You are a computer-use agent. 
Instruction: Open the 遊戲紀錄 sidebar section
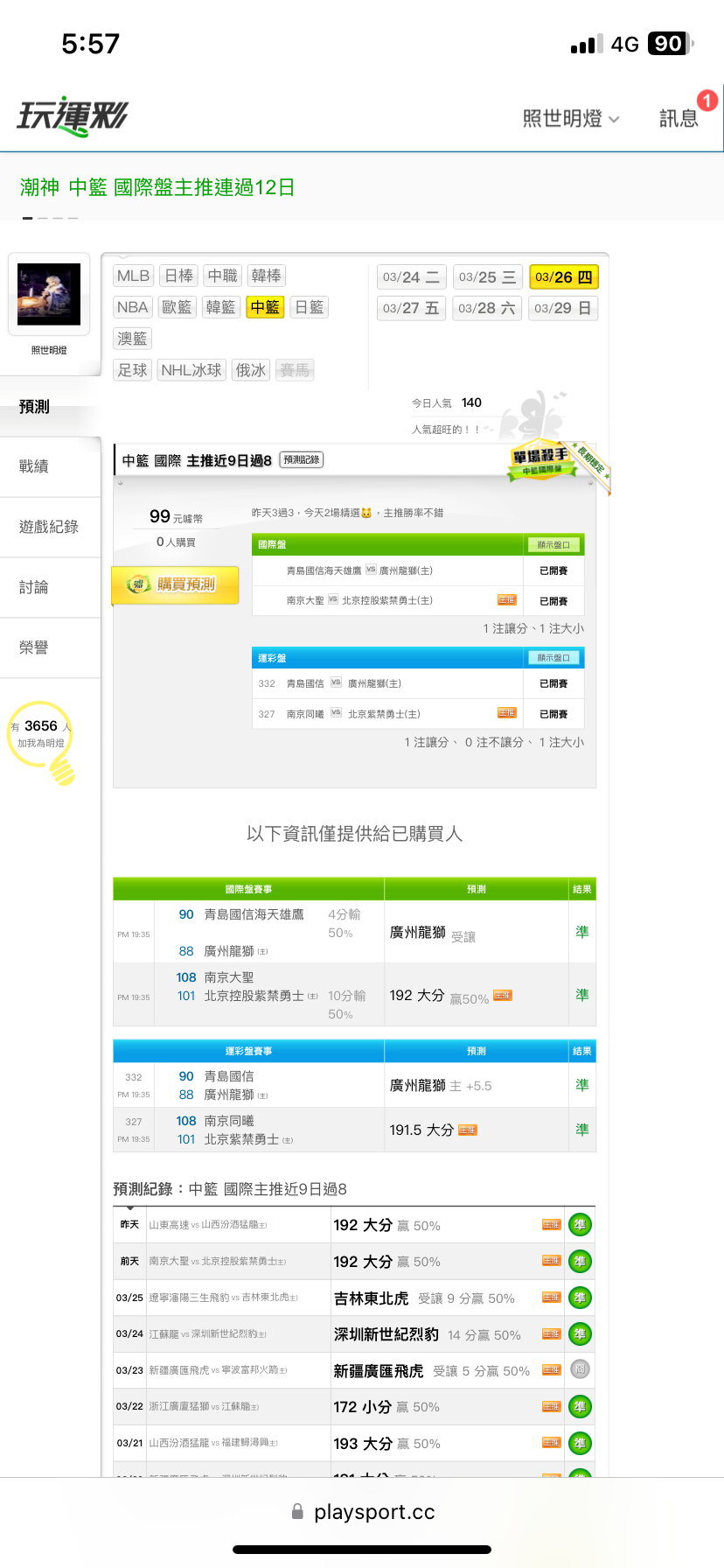click(x=51, y=527)
